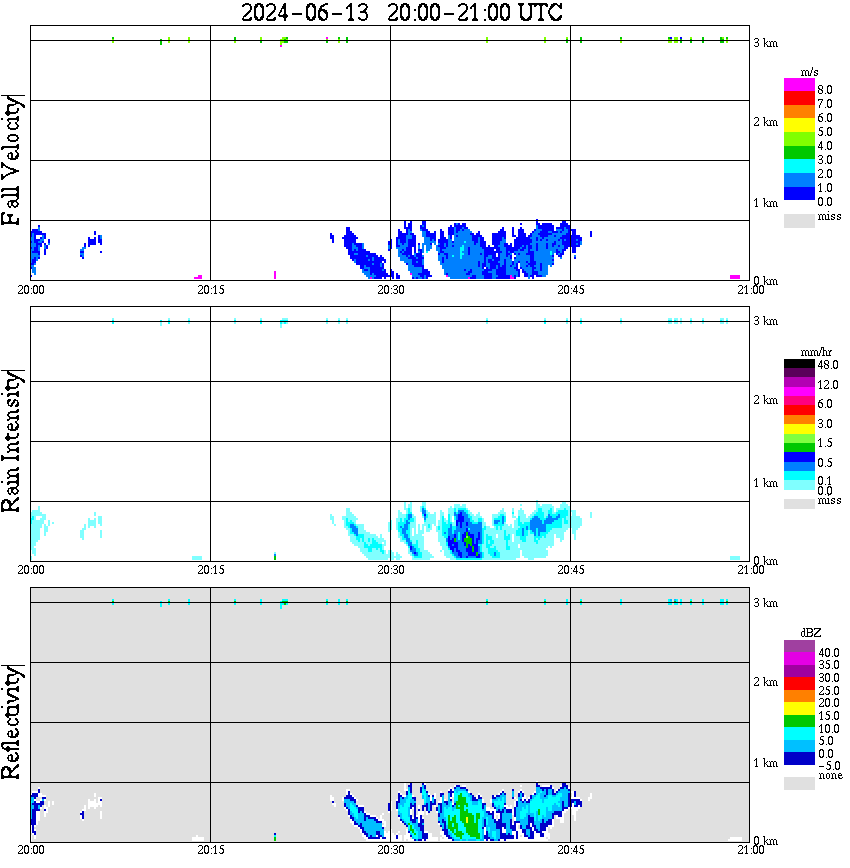Click 20:45 tick under Rain Intensity plot

571,570
